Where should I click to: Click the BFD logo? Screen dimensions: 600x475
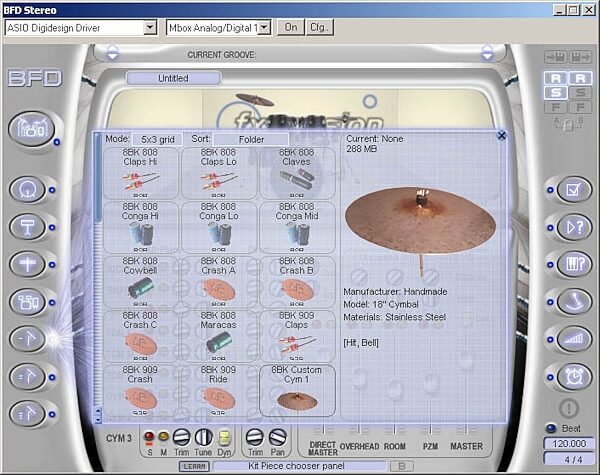coord(34,78)
